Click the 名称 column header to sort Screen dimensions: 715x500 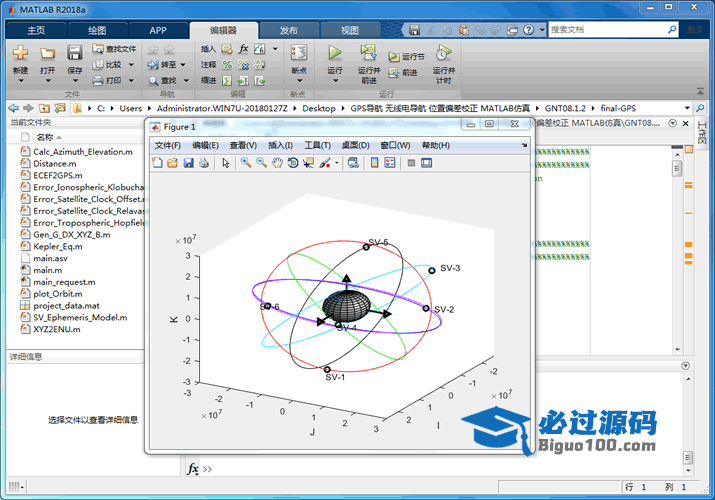pos(45,137)
